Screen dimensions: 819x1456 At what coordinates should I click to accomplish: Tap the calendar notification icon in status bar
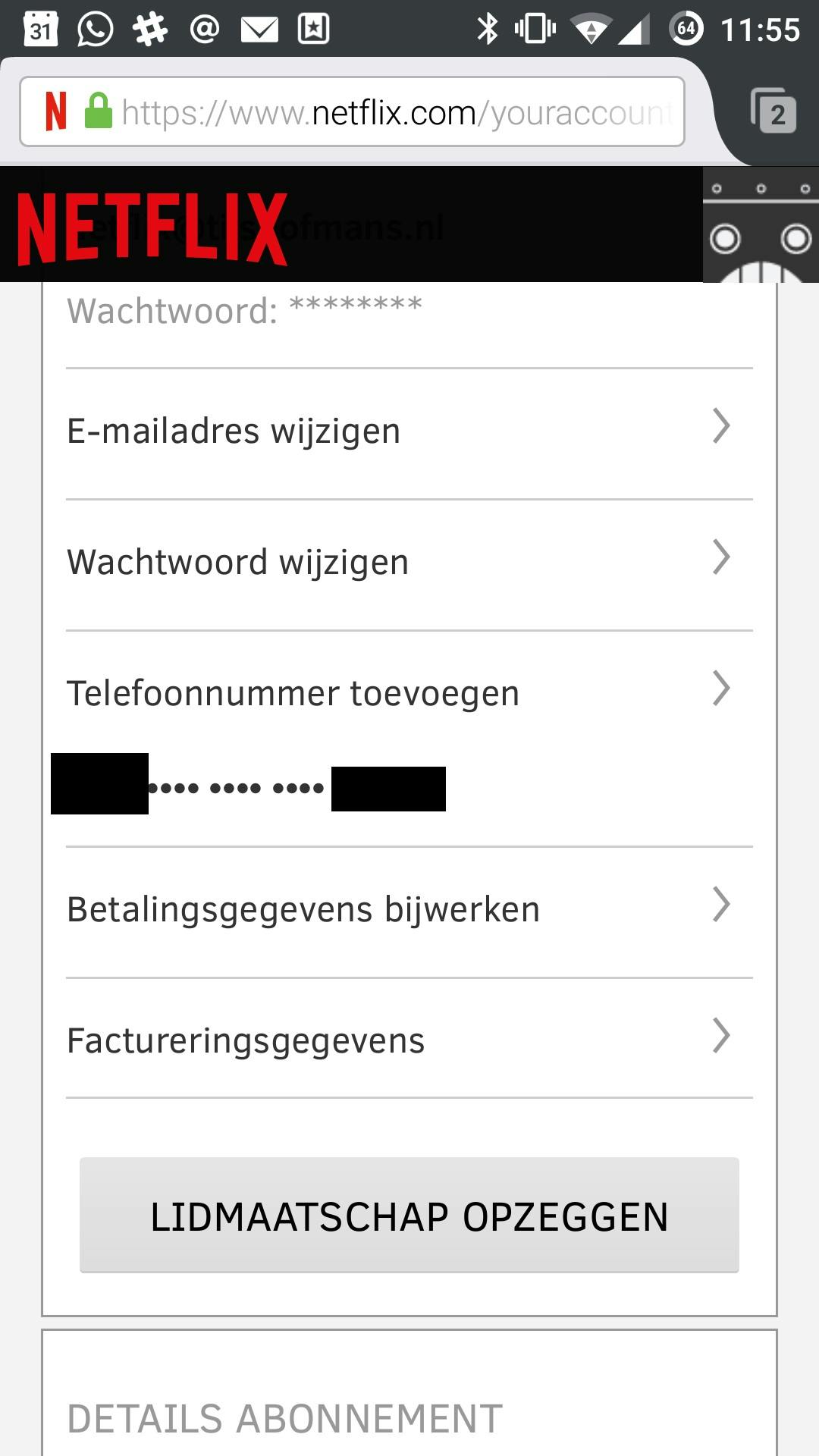click(41, 30)
